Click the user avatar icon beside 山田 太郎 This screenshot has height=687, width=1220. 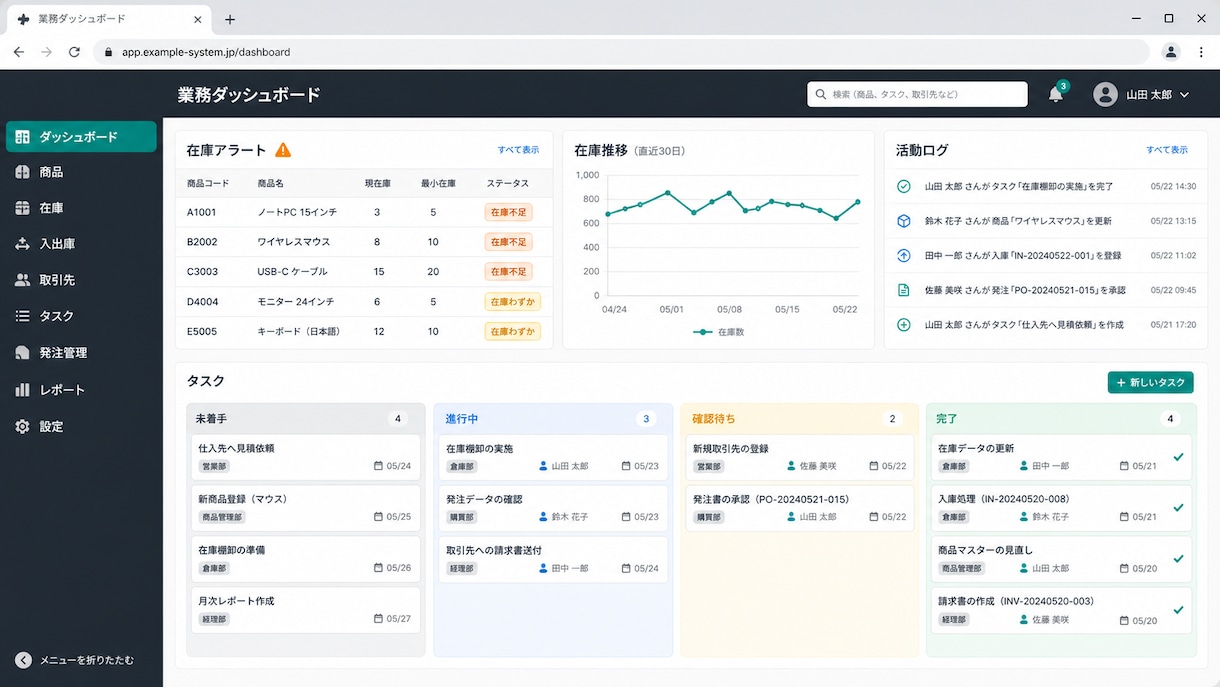(x=1105, y=94)
